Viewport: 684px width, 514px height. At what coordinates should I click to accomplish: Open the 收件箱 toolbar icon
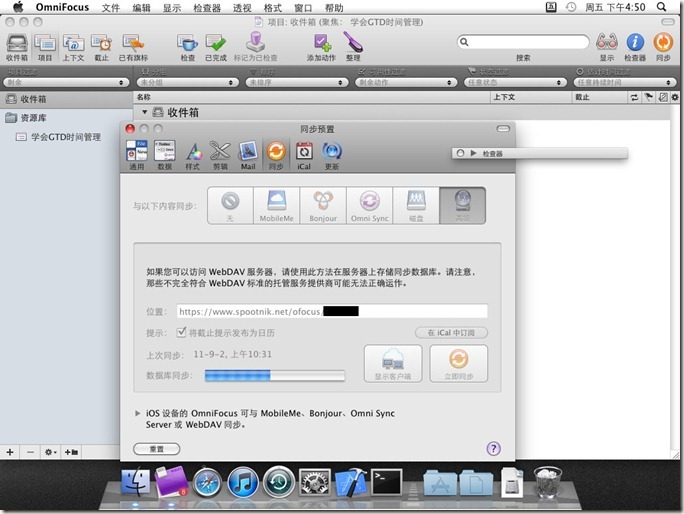click(x=17, y=47)
